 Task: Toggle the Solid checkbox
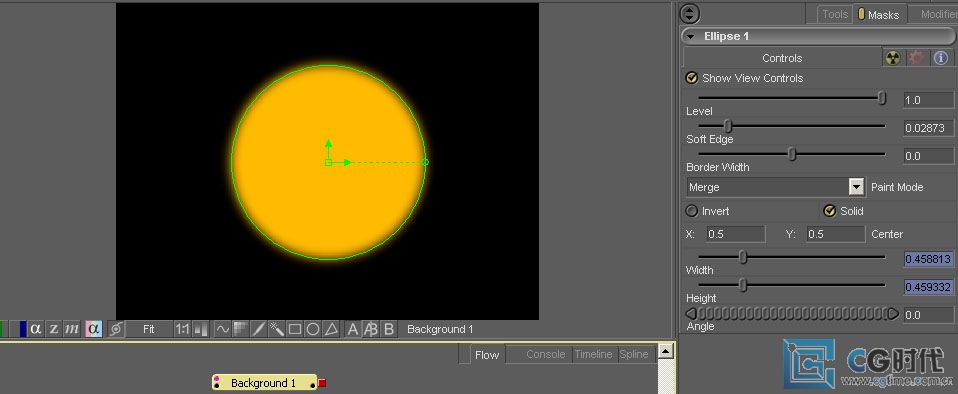coord(829,211)
